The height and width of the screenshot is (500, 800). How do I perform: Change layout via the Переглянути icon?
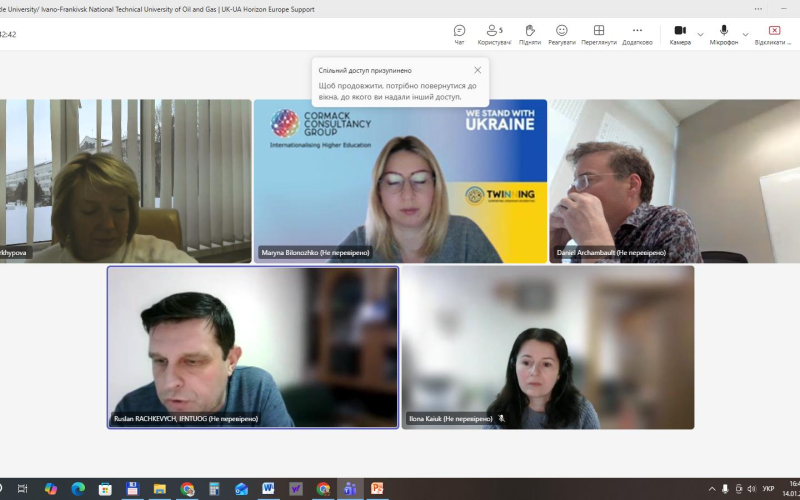point(599,34)
